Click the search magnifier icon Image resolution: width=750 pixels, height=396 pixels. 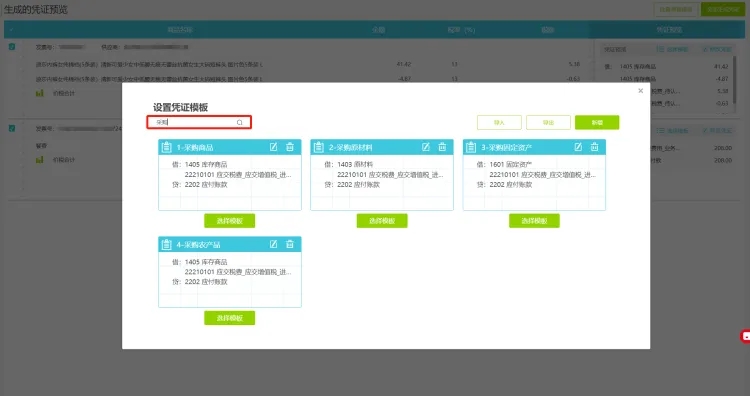click(x=240, y=122)
